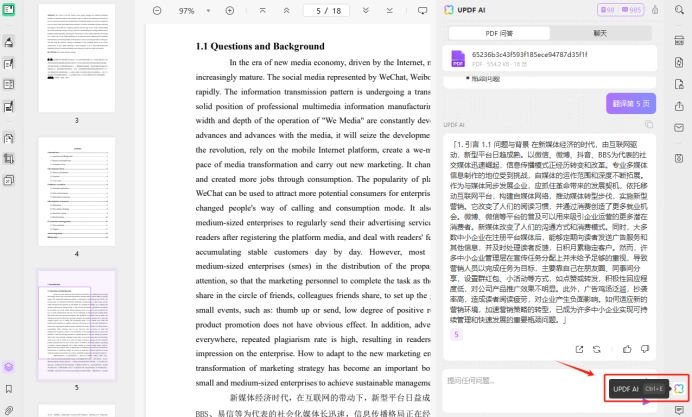This screenshot has height=417, width=692.
Task: Regenerate the AI response
Action: coord(597,349)
